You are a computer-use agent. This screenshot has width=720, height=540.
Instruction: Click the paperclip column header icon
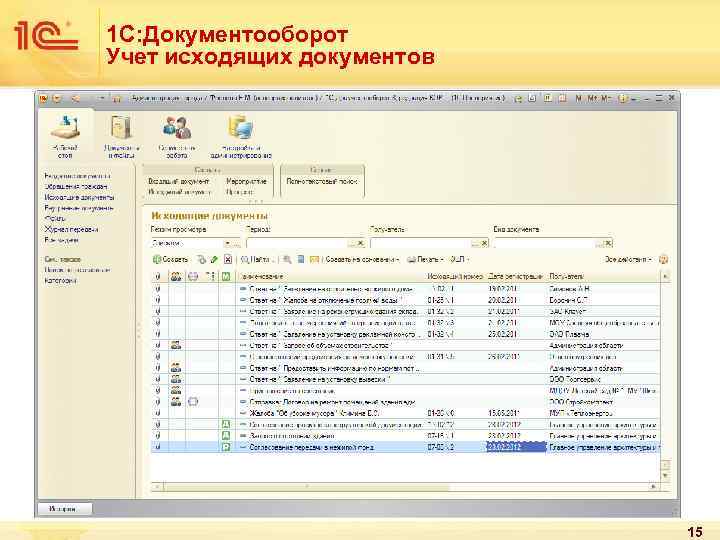(x=158, y=276)
